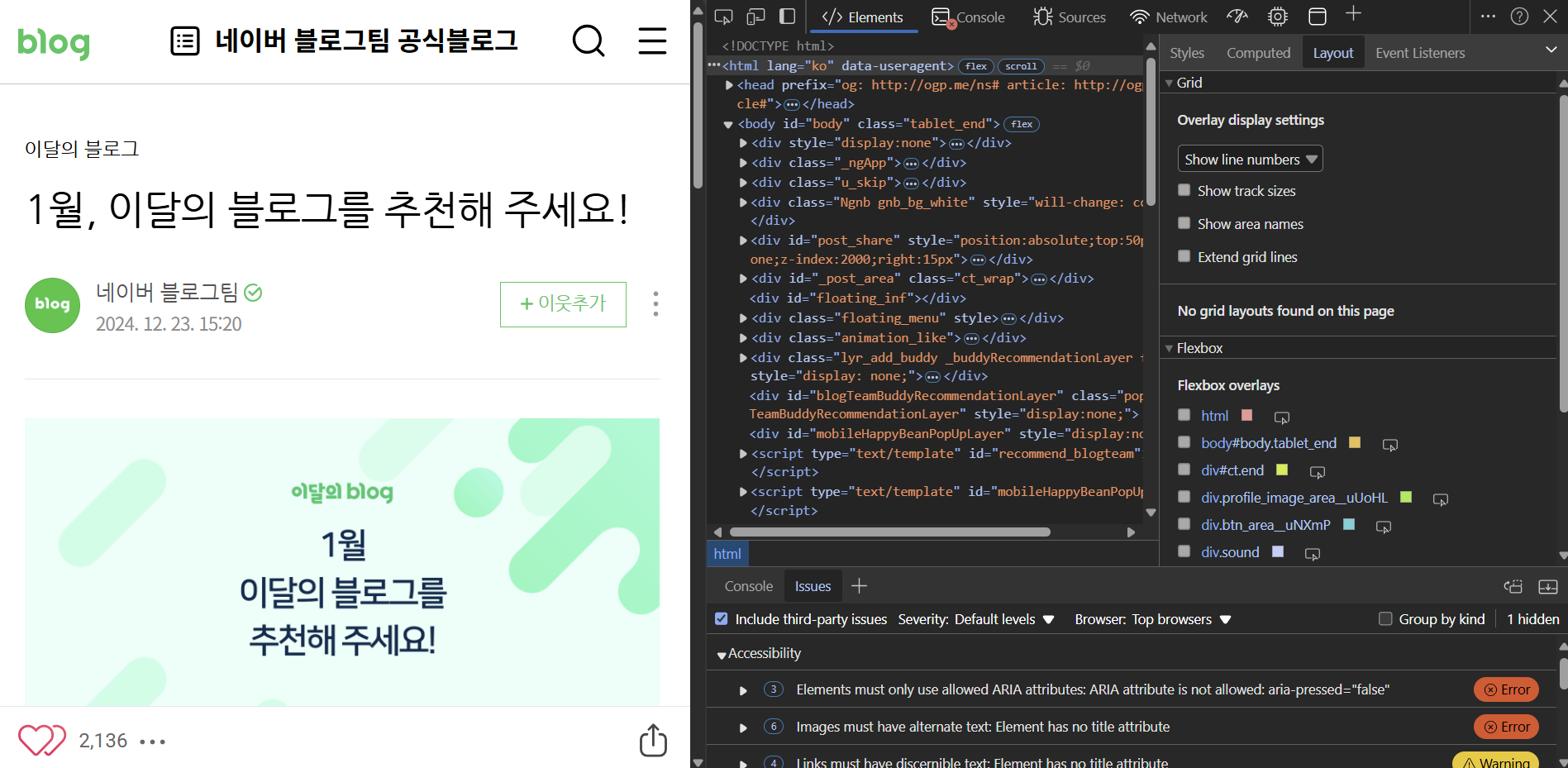Reveal html flexbox element in Elements panel
Image resolution: width=1568 pixels, height=768 pixels.
pos(1282,417)
